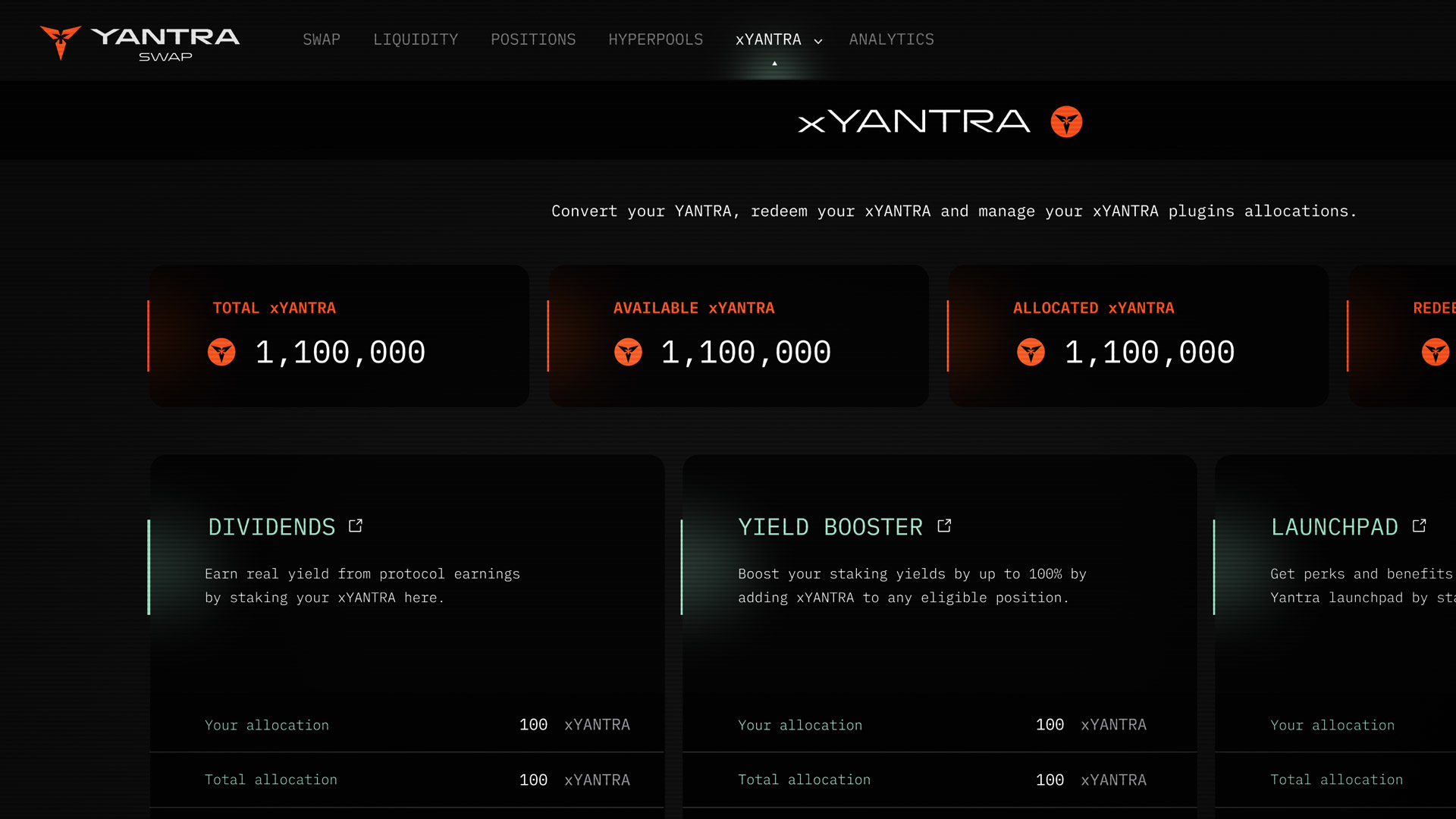
Task: Click token icon in Total xYANTRA card
Action: pyautogui.click(x=221, y=352)
